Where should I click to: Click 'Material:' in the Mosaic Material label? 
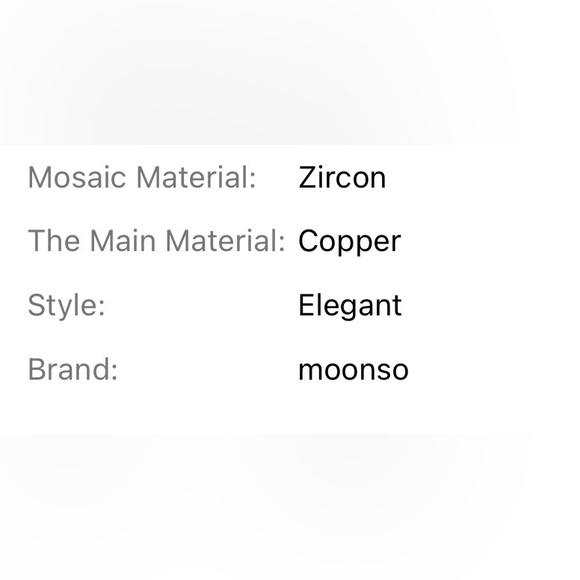(x=196, y=178)
